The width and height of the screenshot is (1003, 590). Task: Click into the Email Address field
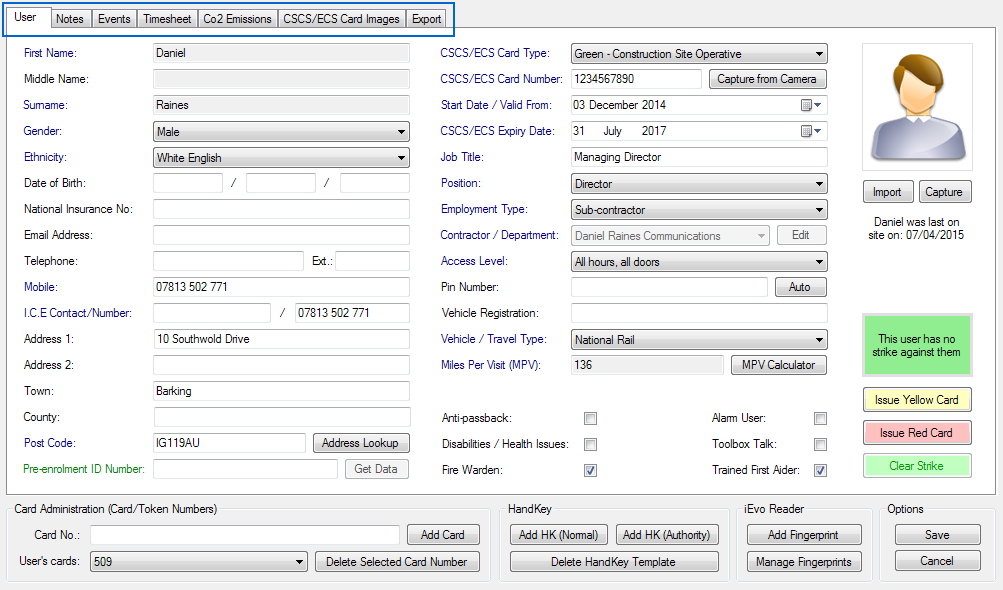pyautogui.click(x=281, y=235)
